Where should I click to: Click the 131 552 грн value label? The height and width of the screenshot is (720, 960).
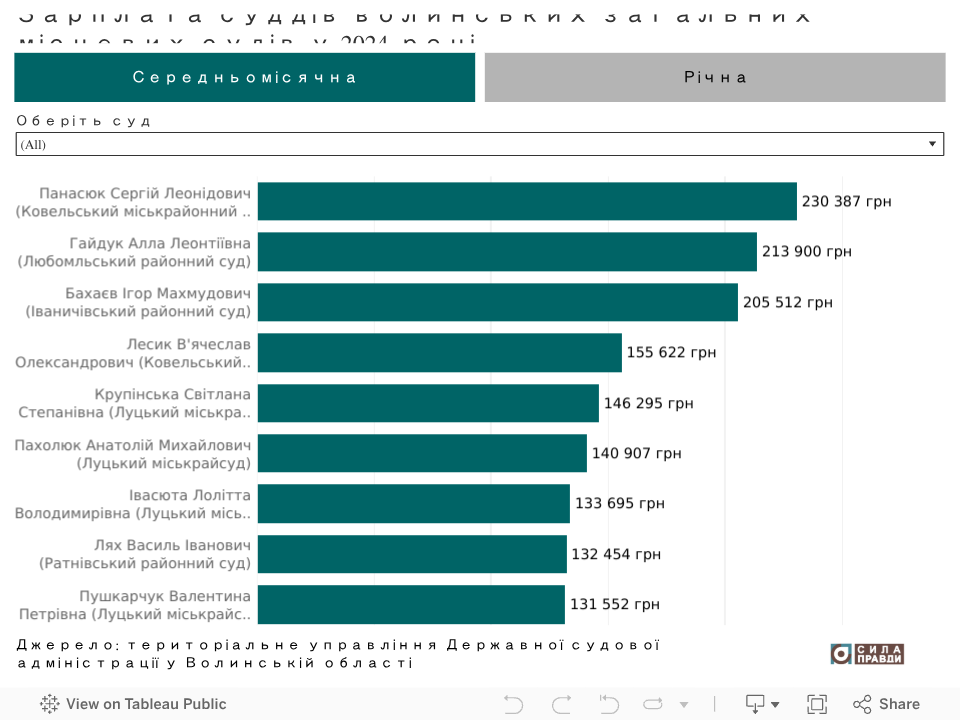click(615, 604)
